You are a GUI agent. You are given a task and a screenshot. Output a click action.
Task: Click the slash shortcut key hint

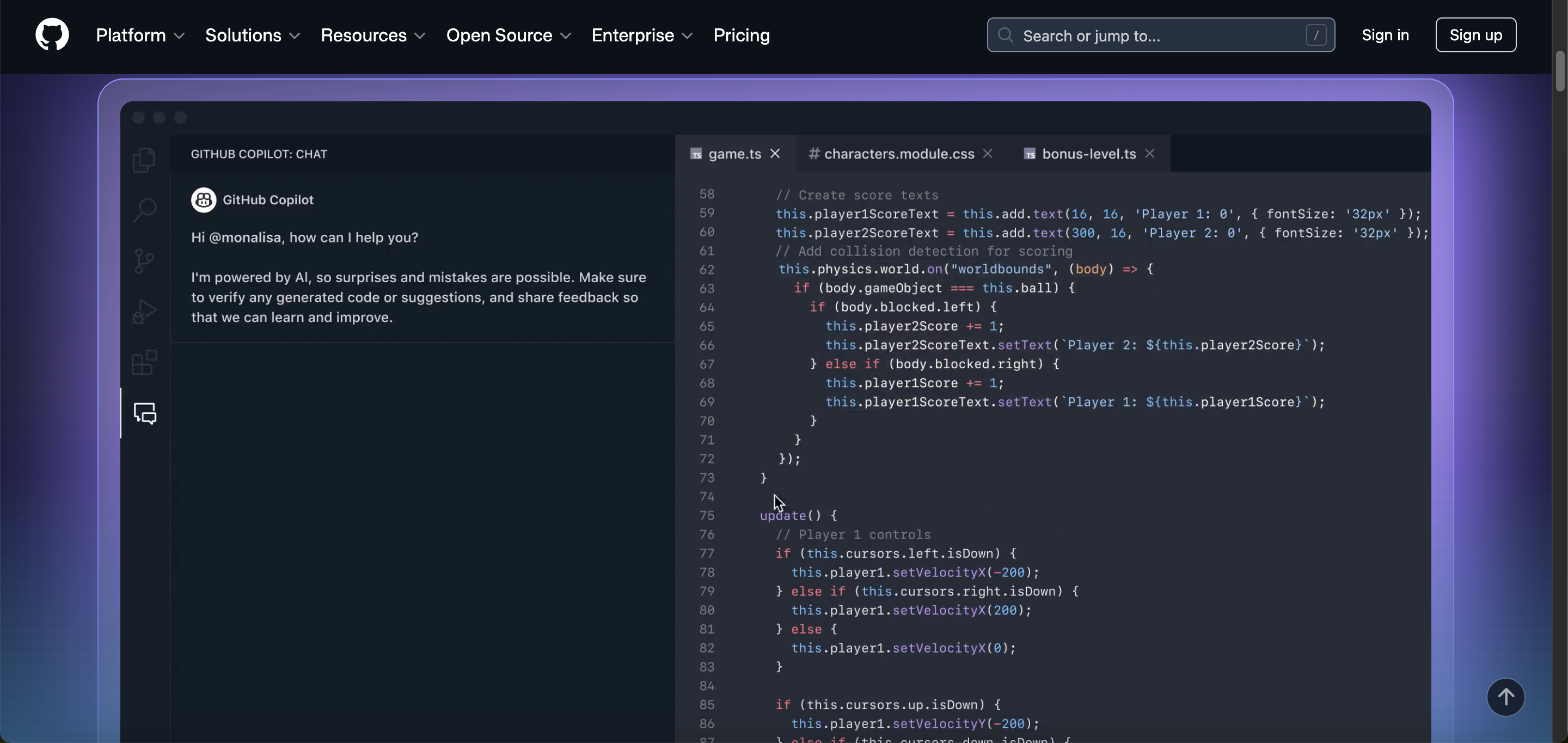1316,35
